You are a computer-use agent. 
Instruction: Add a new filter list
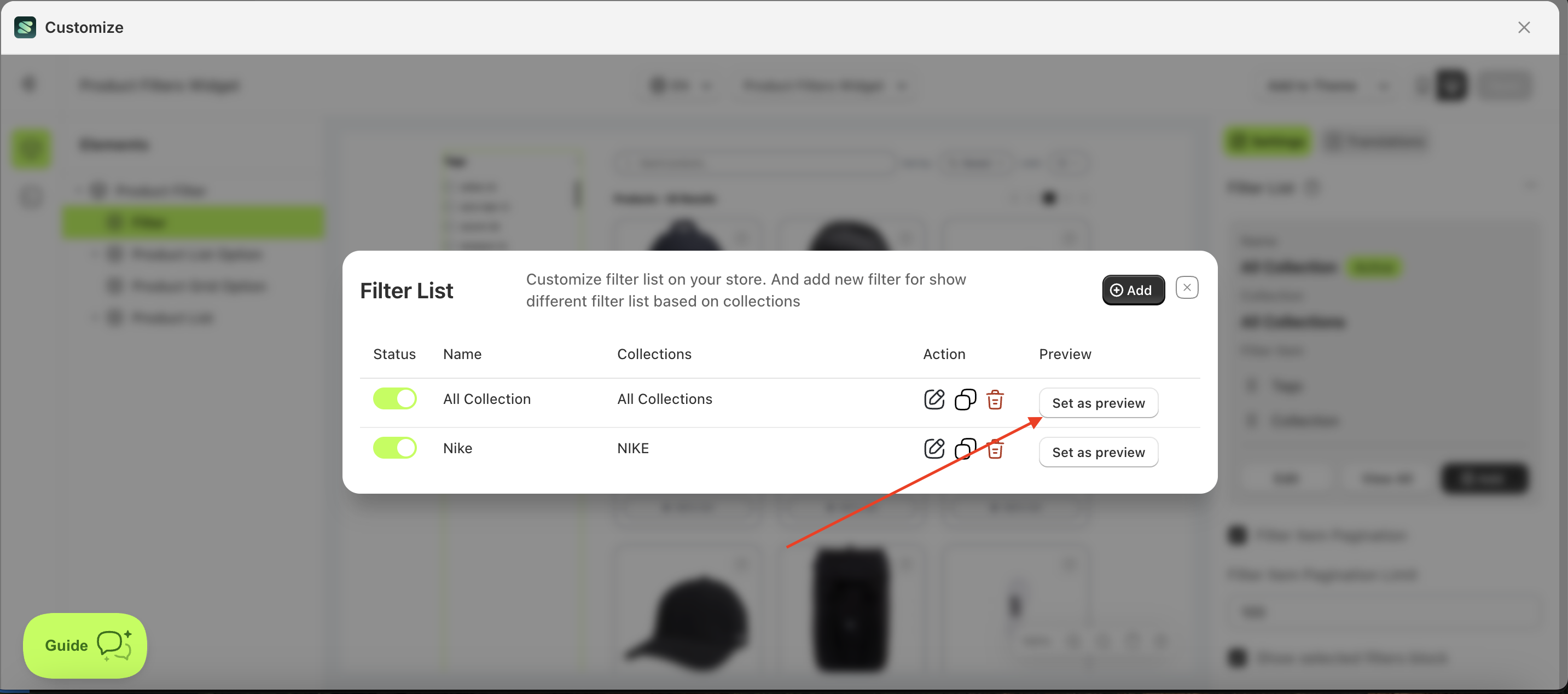(x=1133, y=290)
